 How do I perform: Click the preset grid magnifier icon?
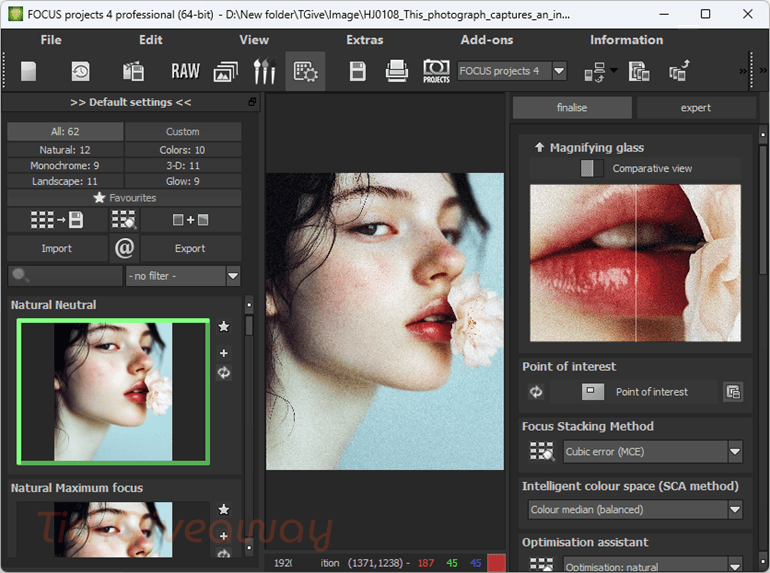click(124, 220)
